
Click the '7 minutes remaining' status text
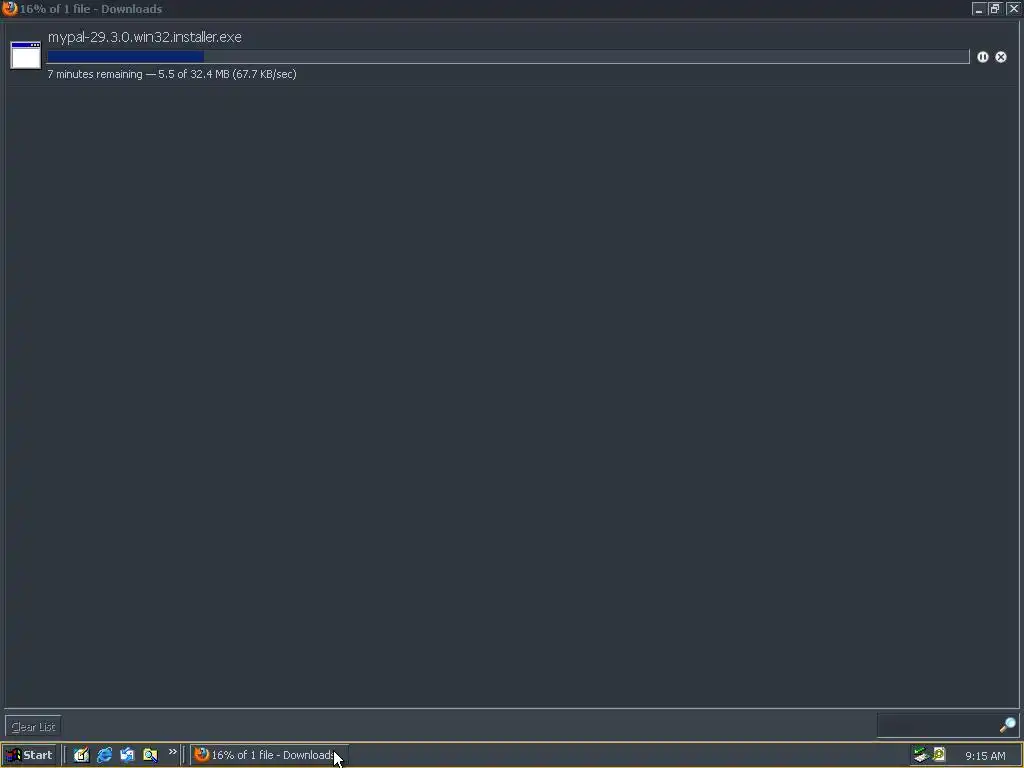95,74
